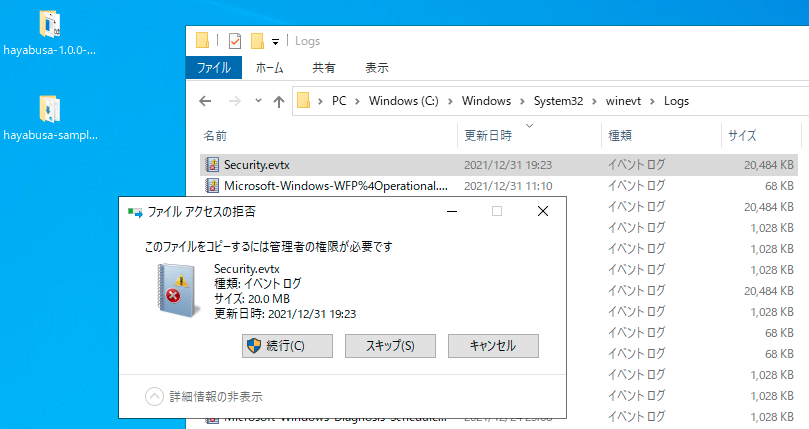The image size is (809, 429).
Task: Select the Security.evtx file row
Action: pyautogui.click(x=498, y=165)
